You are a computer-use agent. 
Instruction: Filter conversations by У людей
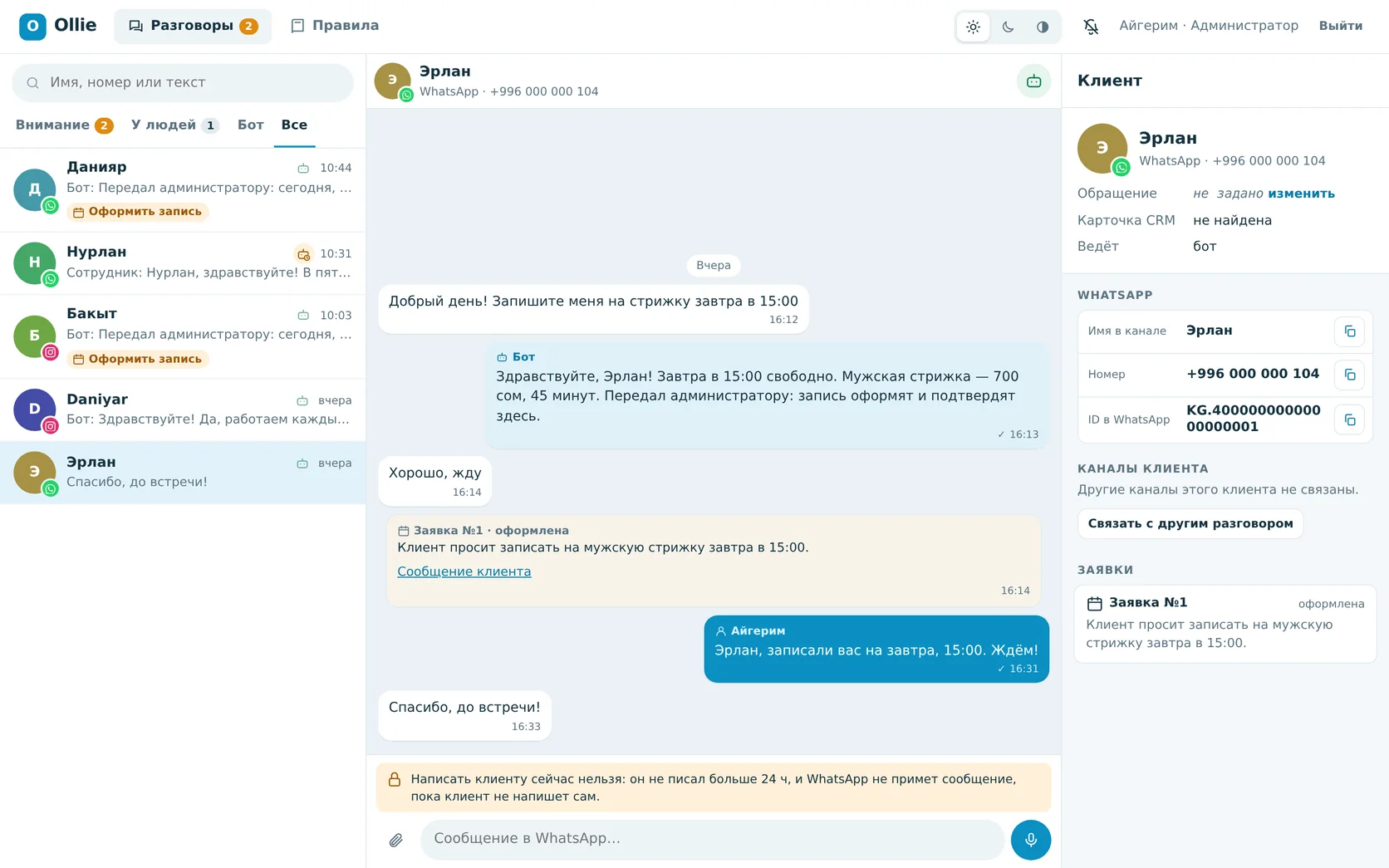(174, 125)
